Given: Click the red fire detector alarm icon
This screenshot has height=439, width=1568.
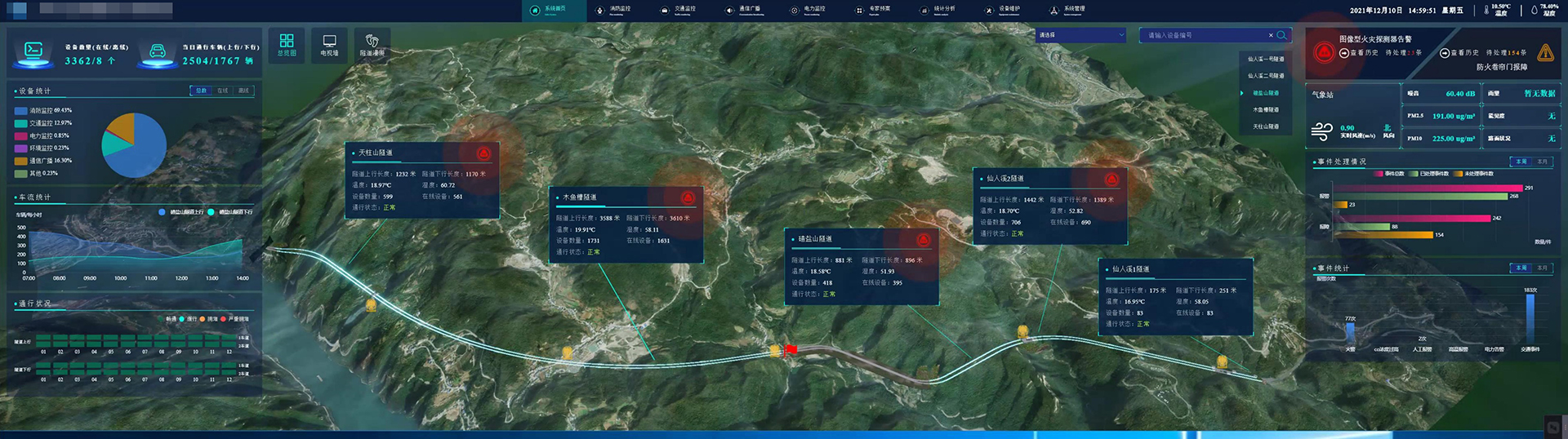Looking at the screenshot, I should click(1324, 52).
